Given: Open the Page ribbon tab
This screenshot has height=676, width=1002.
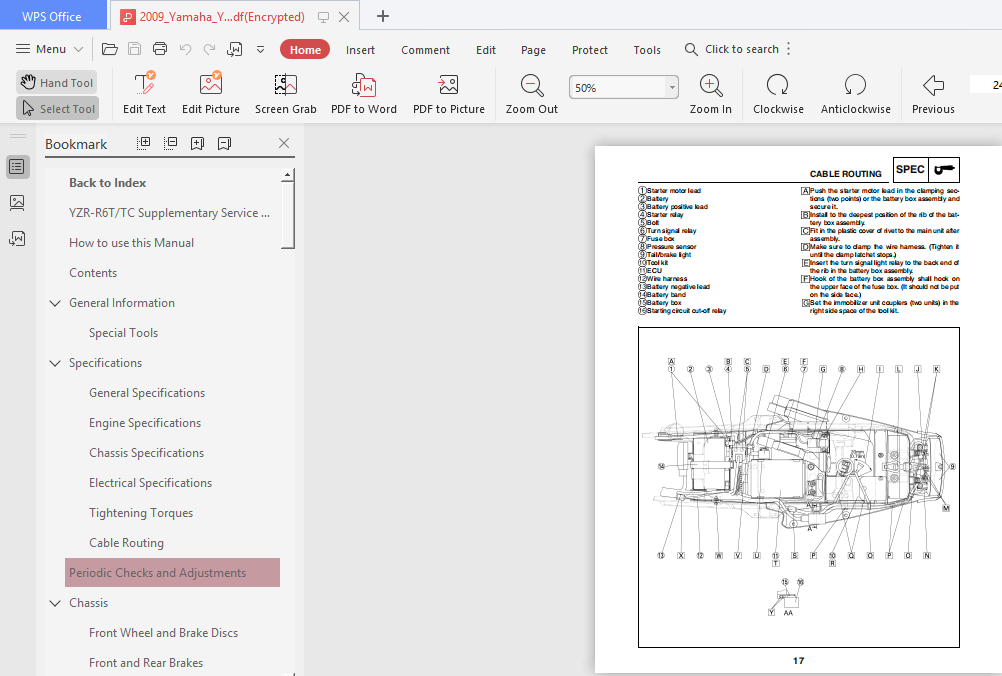Looking at the screenshot, I should [x=533, y=50].
